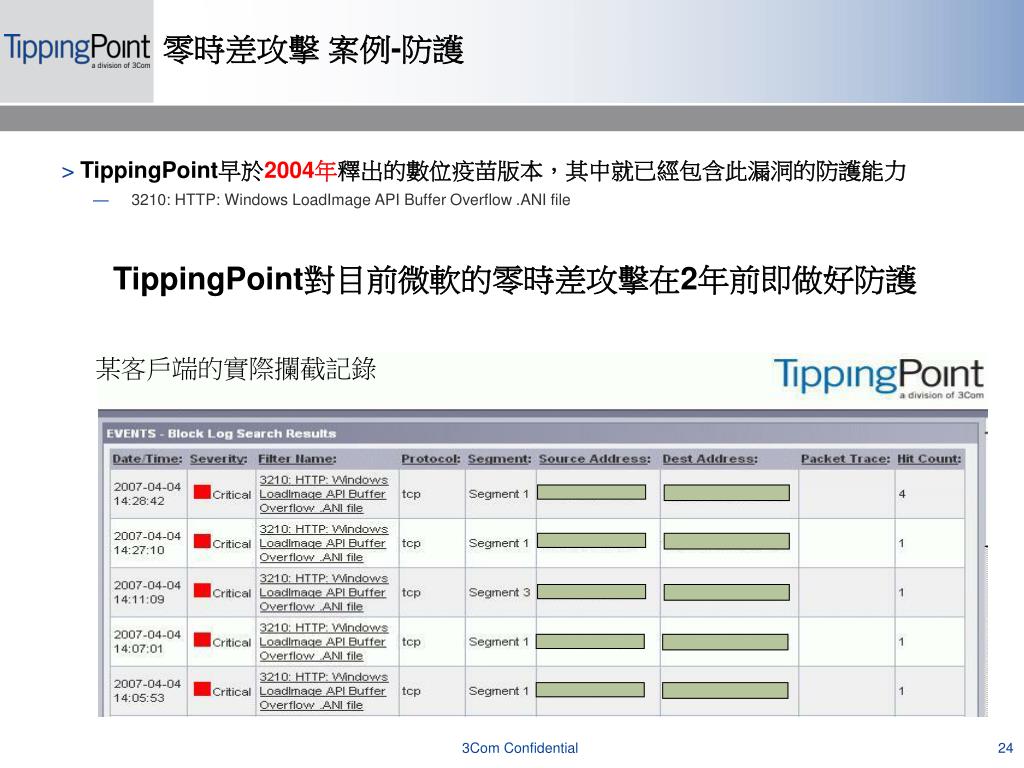
Task: Click the red Critical severity square at 14:07:01
Action: 202,640
